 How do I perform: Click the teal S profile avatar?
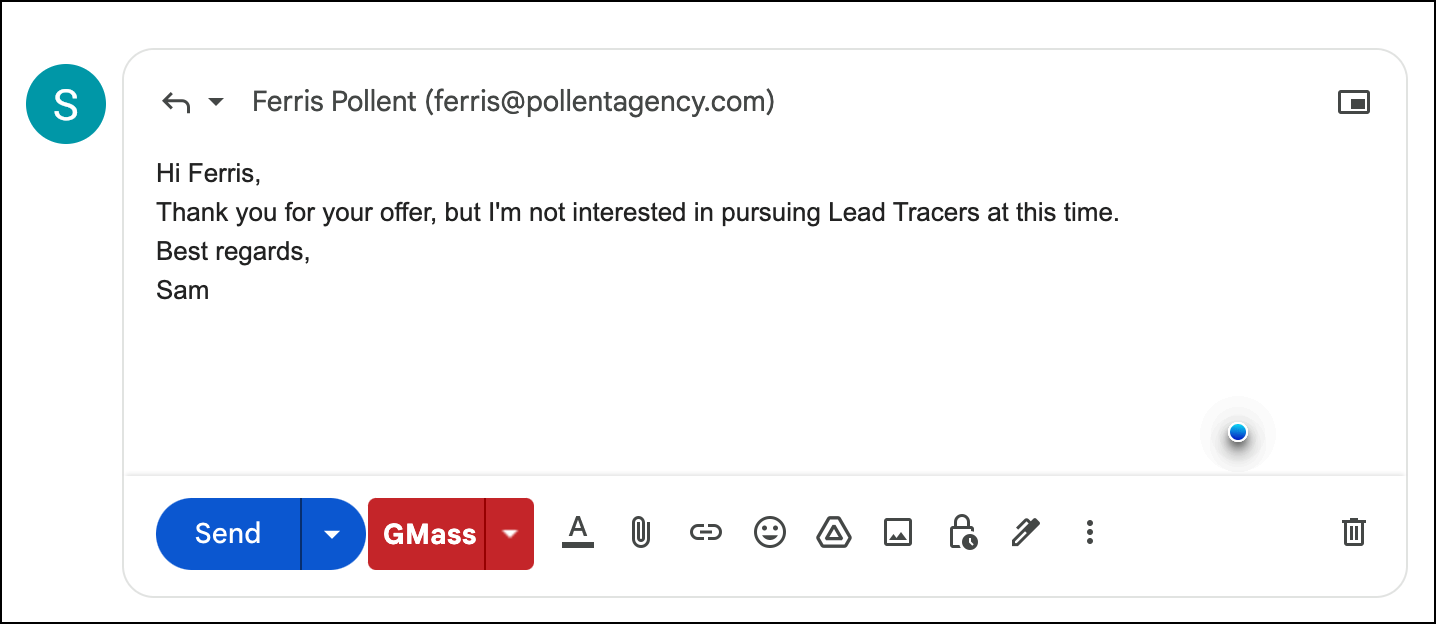click(x=66, y=104)
